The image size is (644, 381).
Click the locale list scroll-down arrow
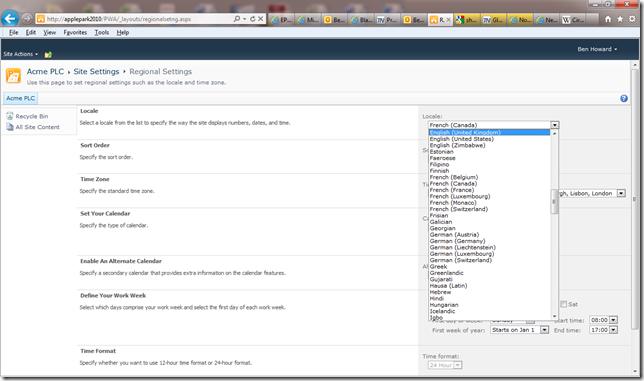pyautogui.click(x=554, y=316)
